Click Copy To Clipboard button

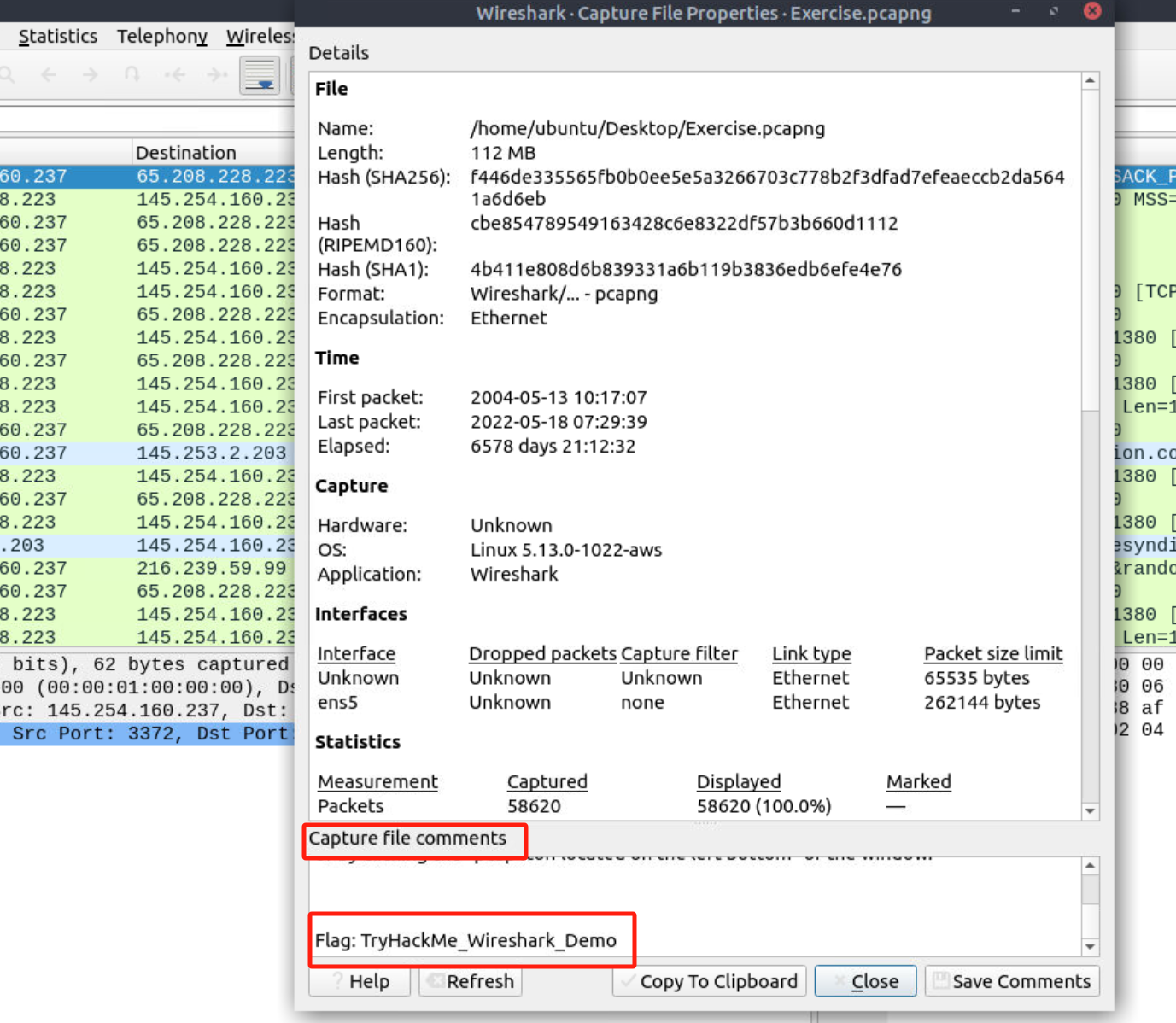coord(709,981)
